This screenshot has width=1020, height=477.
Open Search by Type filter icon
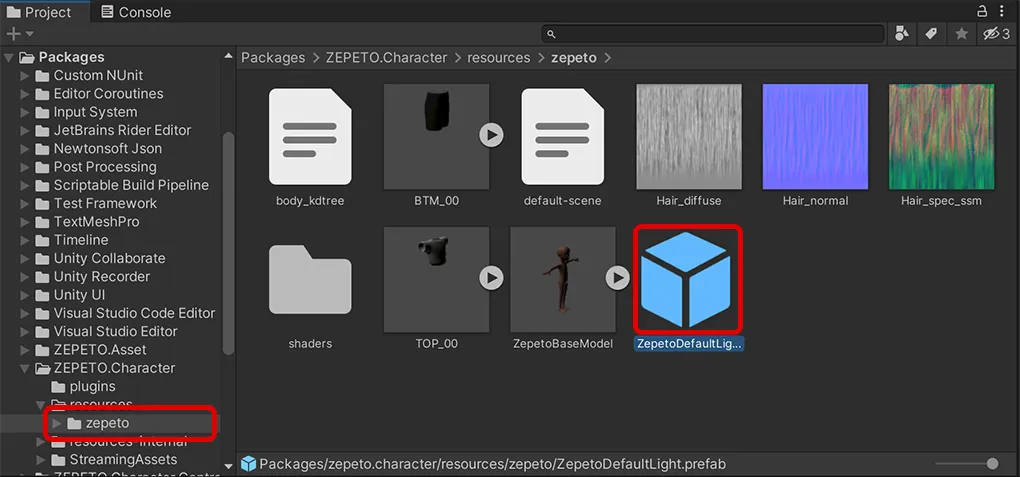(x=902, y=34)
